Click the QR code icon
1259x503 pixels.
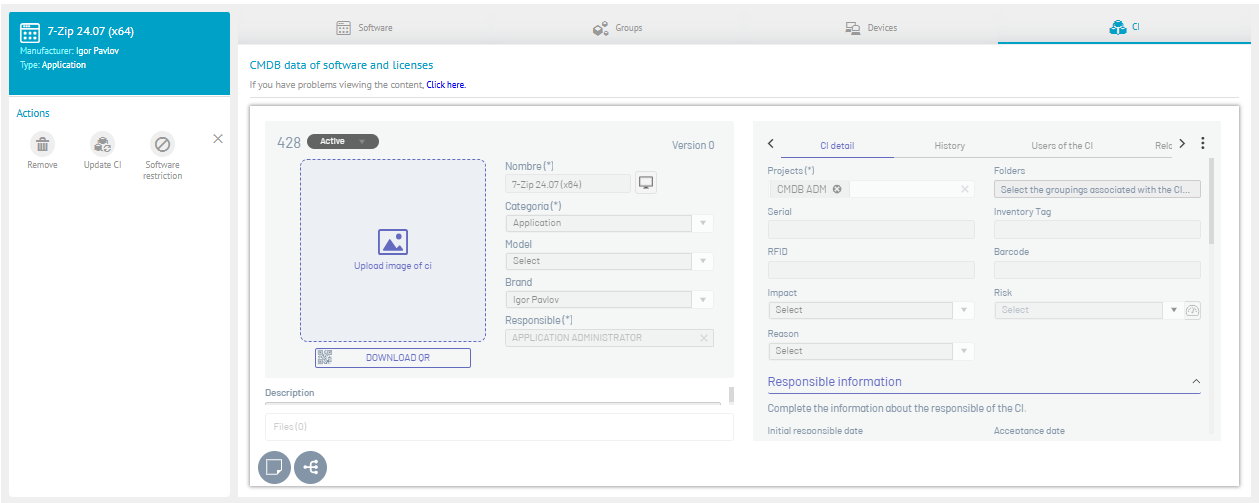coord(324,357)
